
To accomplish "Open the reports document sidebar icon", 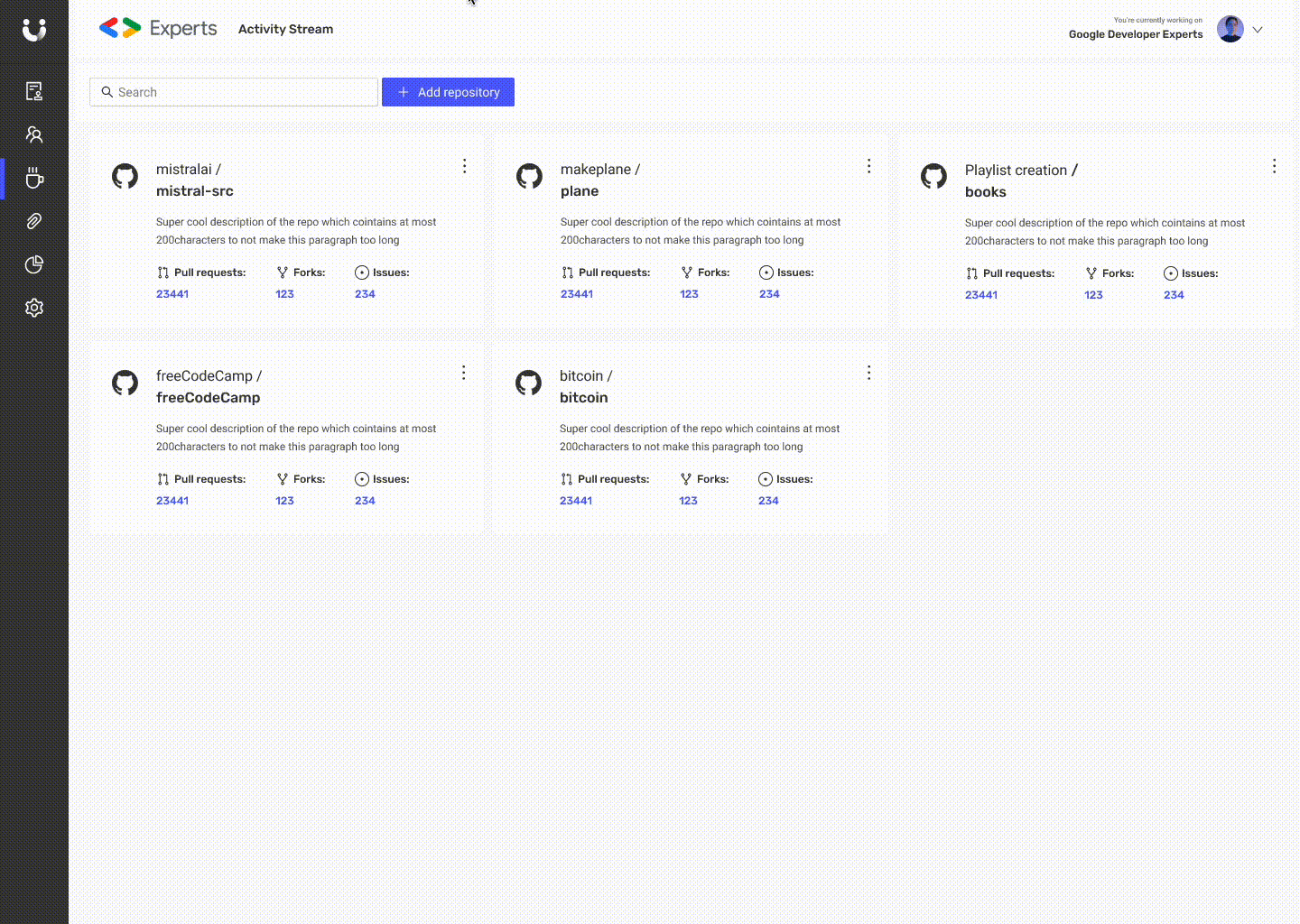I will pos(34,91).
